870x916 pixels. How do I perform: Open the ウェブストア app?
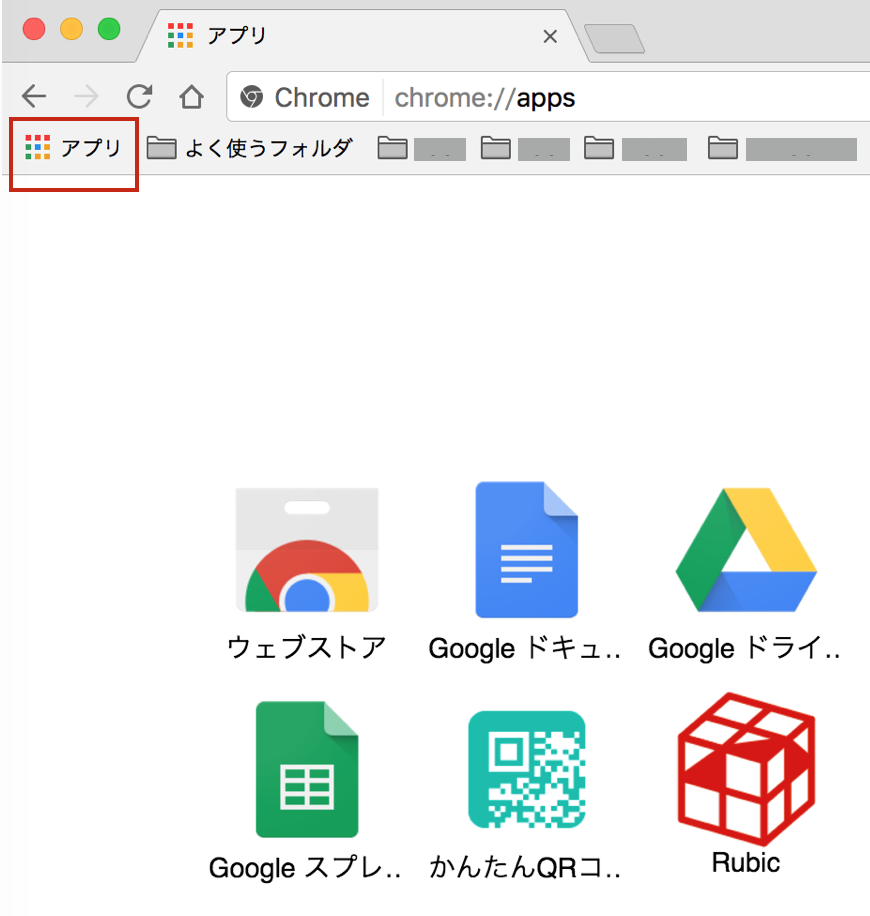pyautogui.click(x=306, y=549)
